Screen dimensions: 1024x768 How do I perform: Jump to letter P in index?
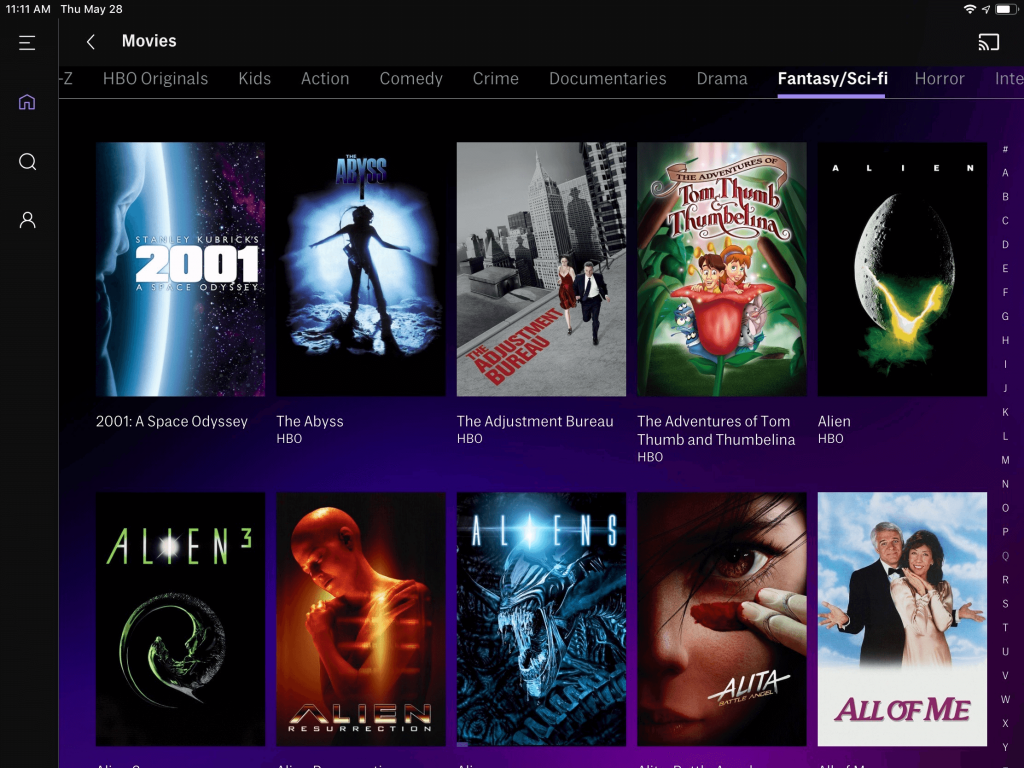[x=1005, y=532]
